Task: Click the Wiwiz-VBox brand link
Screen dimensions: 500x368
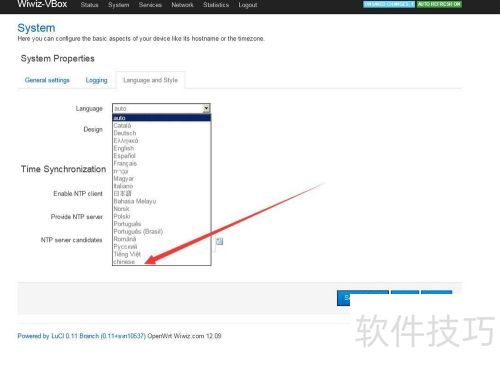Action: click(42, 4)
